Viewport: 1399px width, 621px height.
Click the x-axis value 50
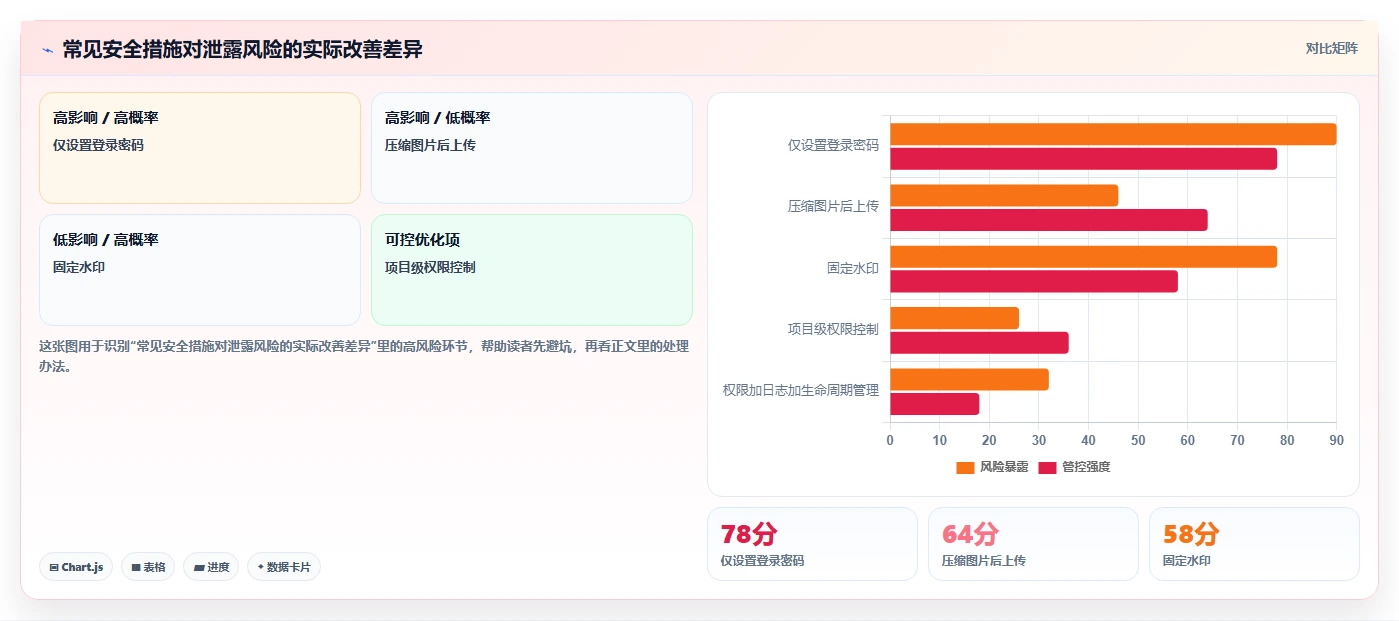click(1138, 440)
